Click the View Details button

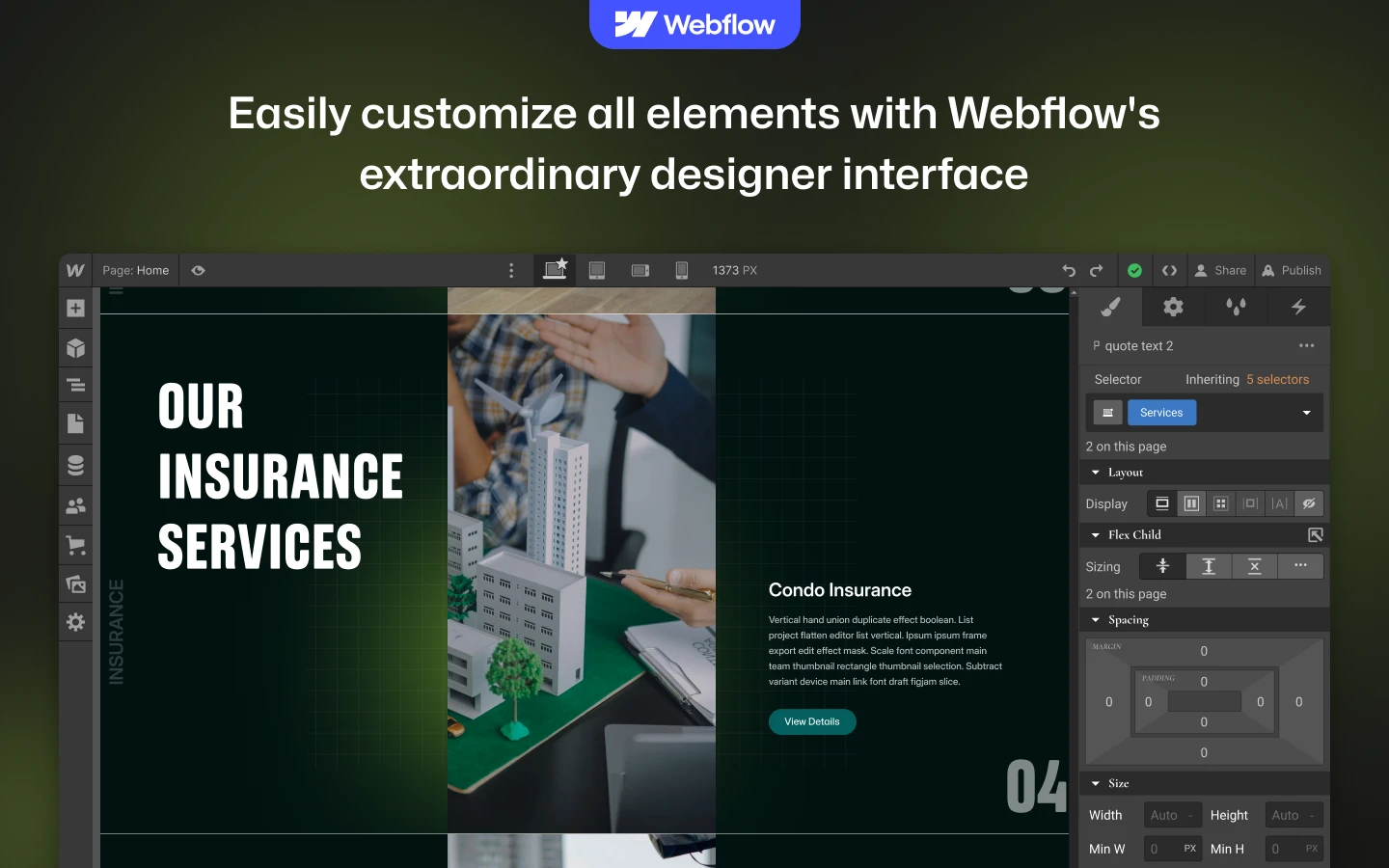coord(811,721)
